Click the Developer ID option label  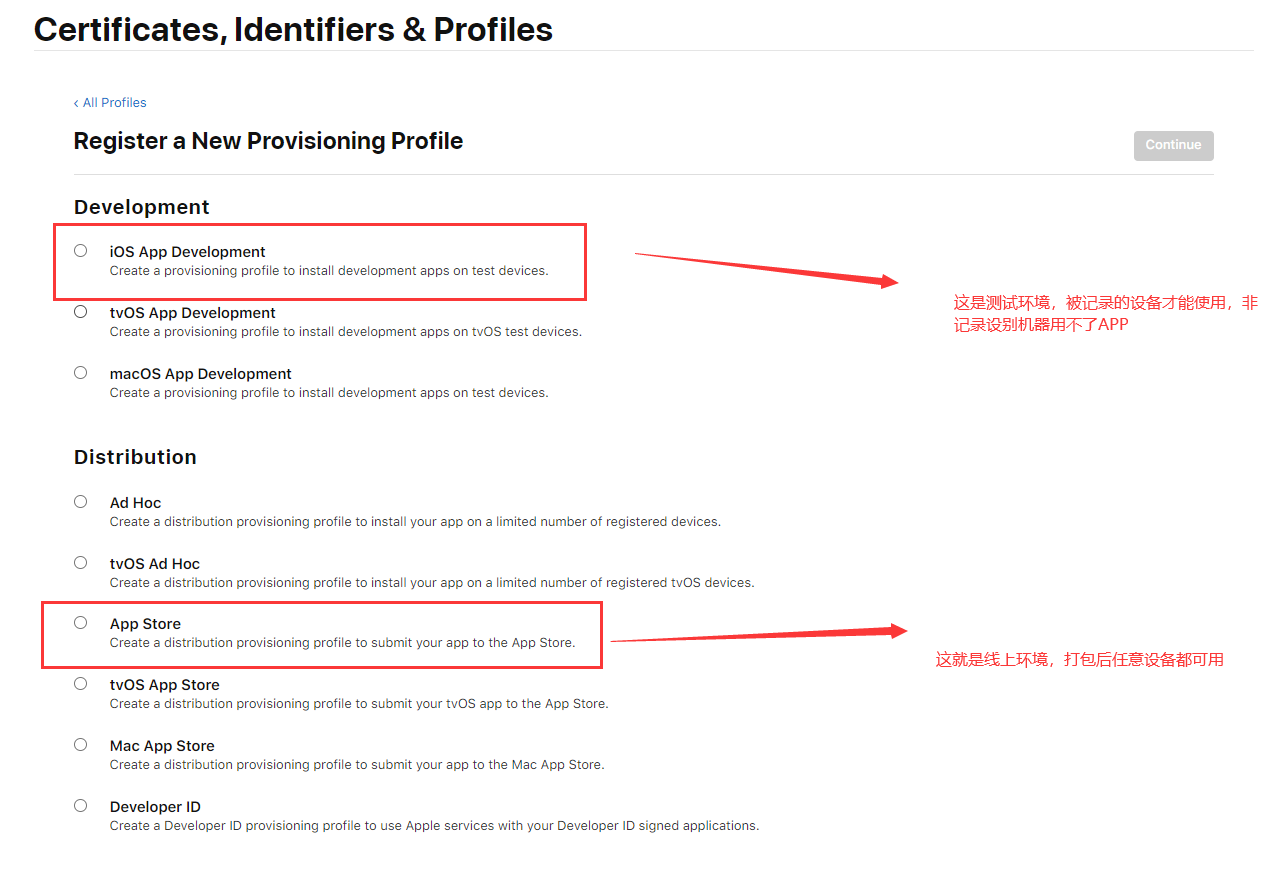[x=154, y=807]
